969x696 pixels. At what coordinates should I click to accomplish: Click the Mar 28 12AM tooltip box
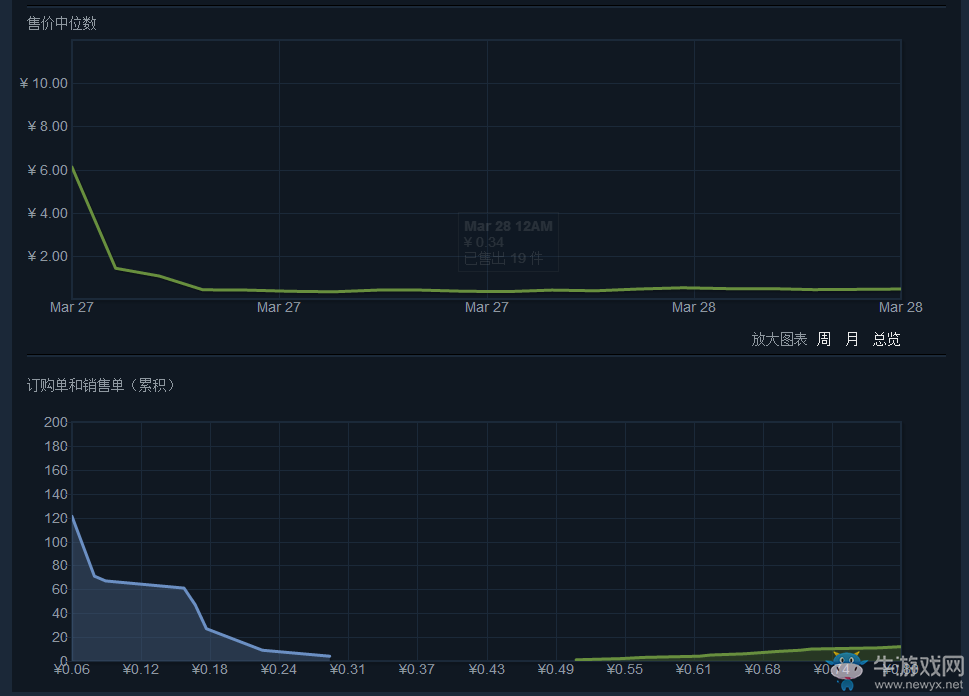pos(508,242)
